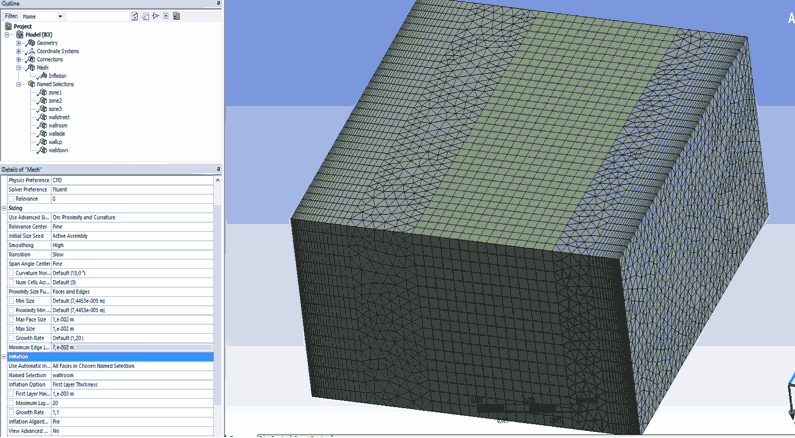Check the First Layer Height parameter box
Screen dimensions: 795x438
[12, 394]
